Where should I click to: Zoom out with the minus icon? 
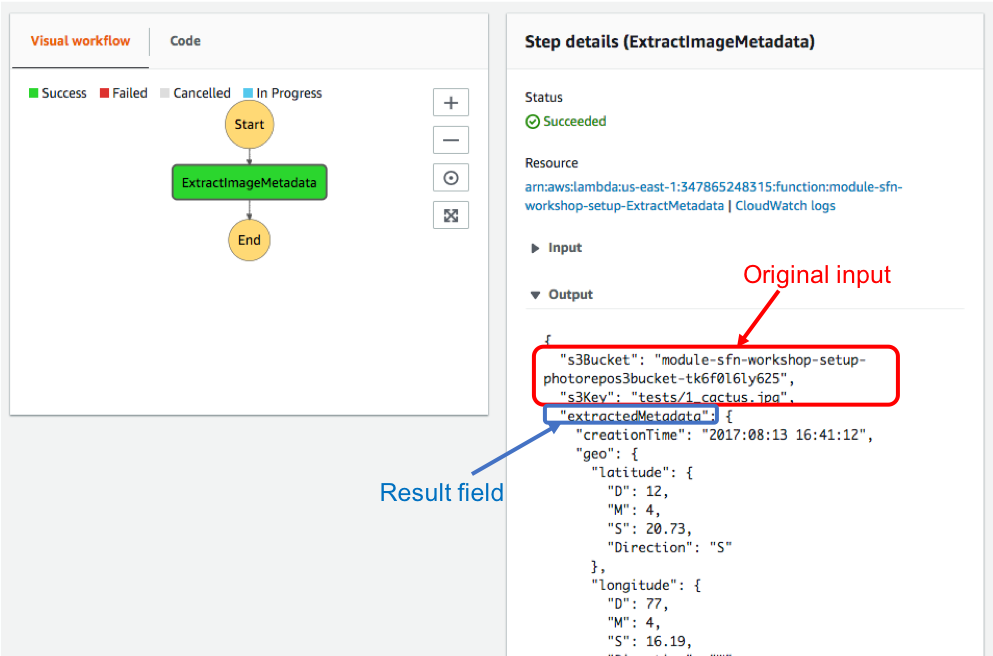click(x=451, y=140)
